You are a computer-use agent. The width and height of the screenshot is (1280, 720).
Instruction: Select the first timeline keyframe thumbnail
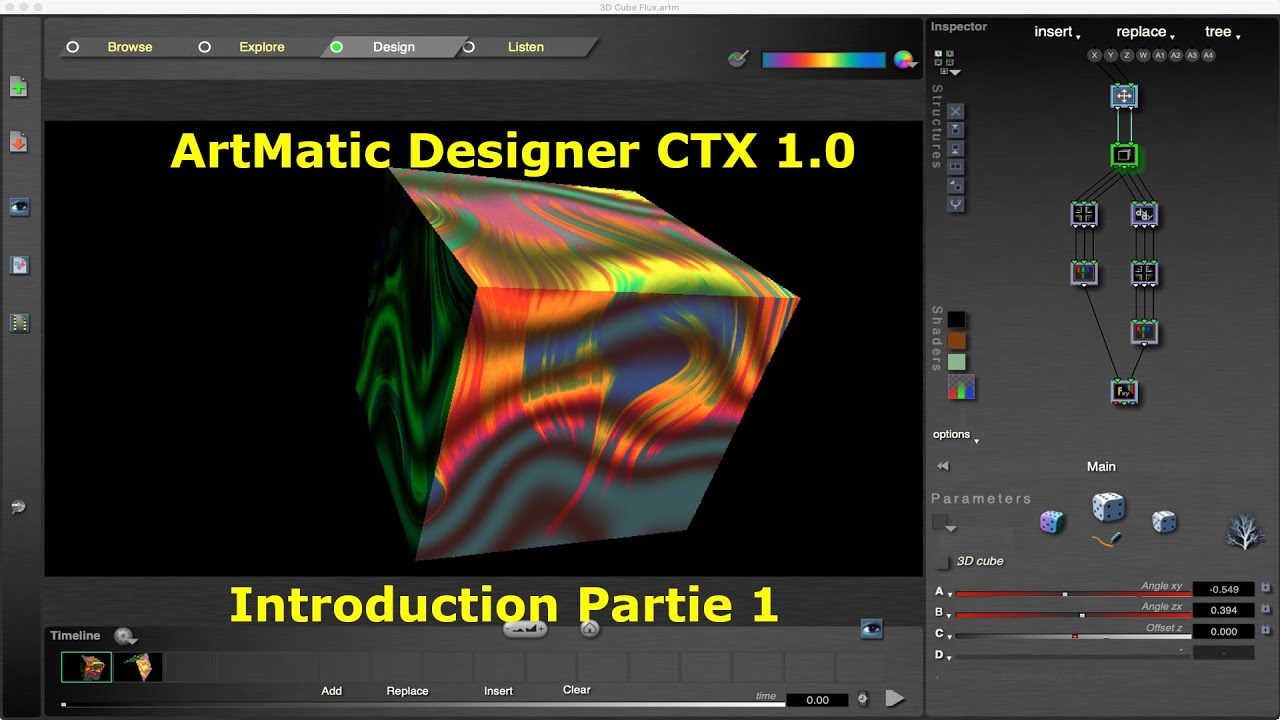click(87, 667)
